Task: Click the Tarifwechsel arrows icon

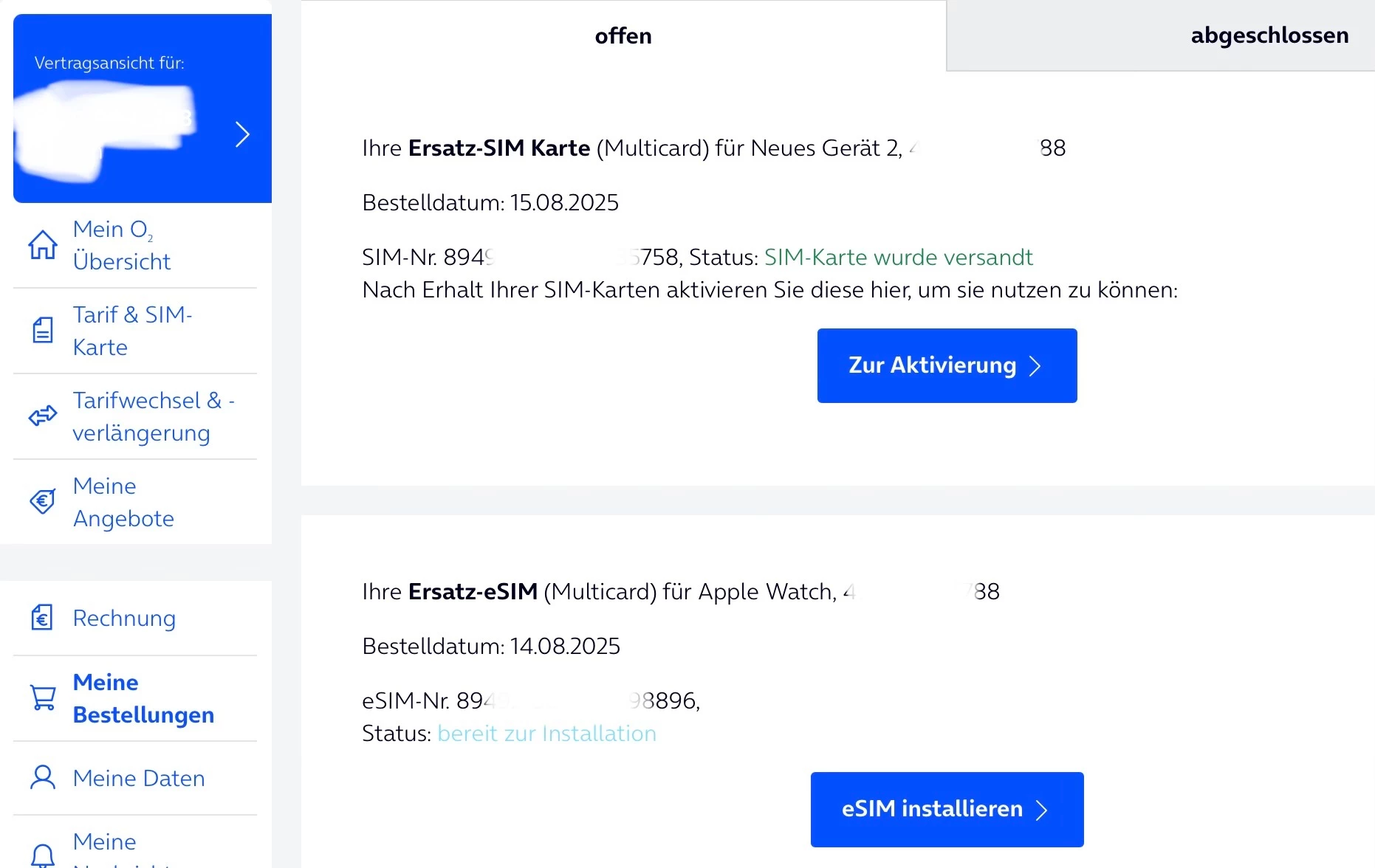Action: 43,416
